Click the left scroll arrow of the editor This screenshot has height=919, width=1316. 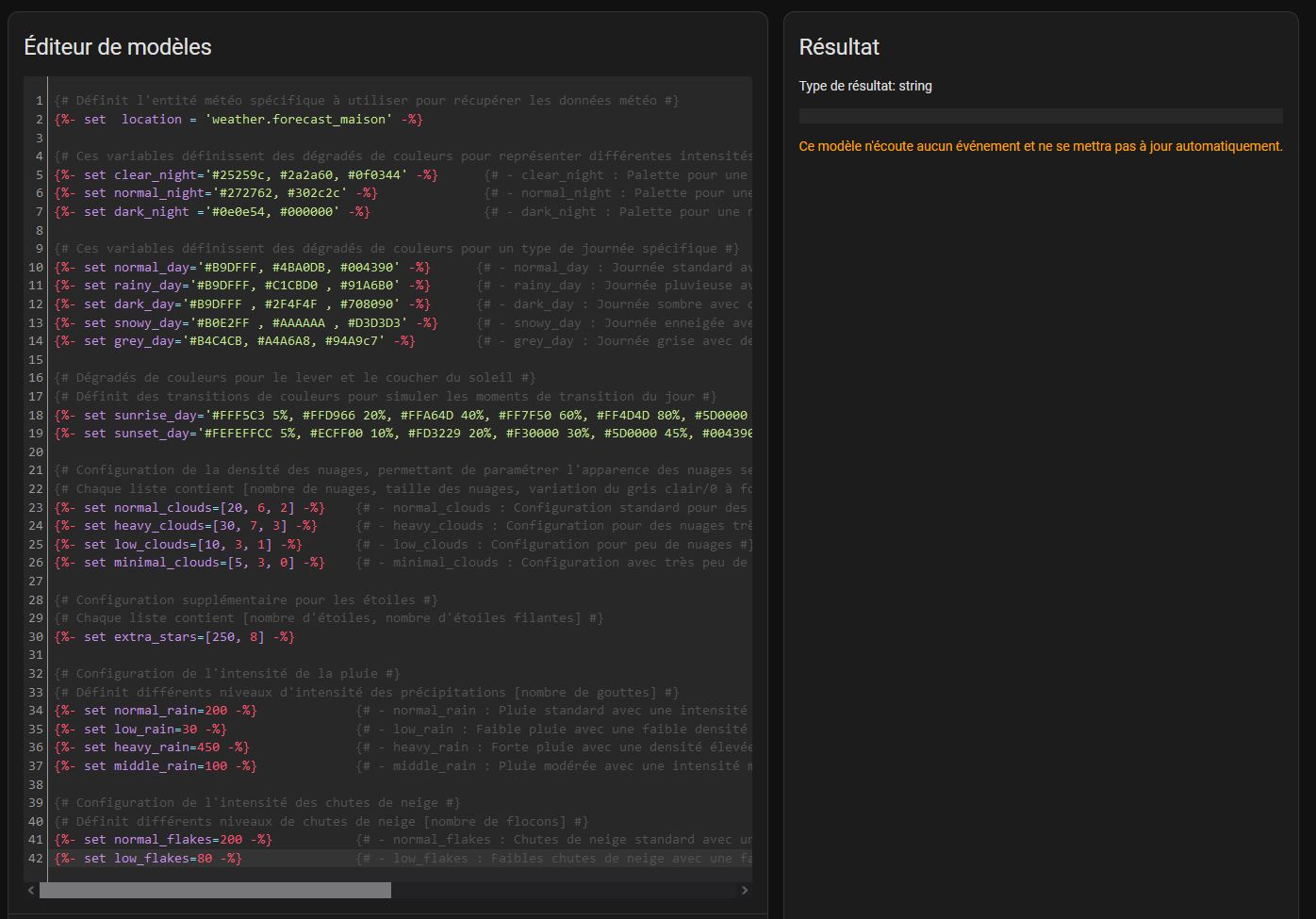[31, 890]
